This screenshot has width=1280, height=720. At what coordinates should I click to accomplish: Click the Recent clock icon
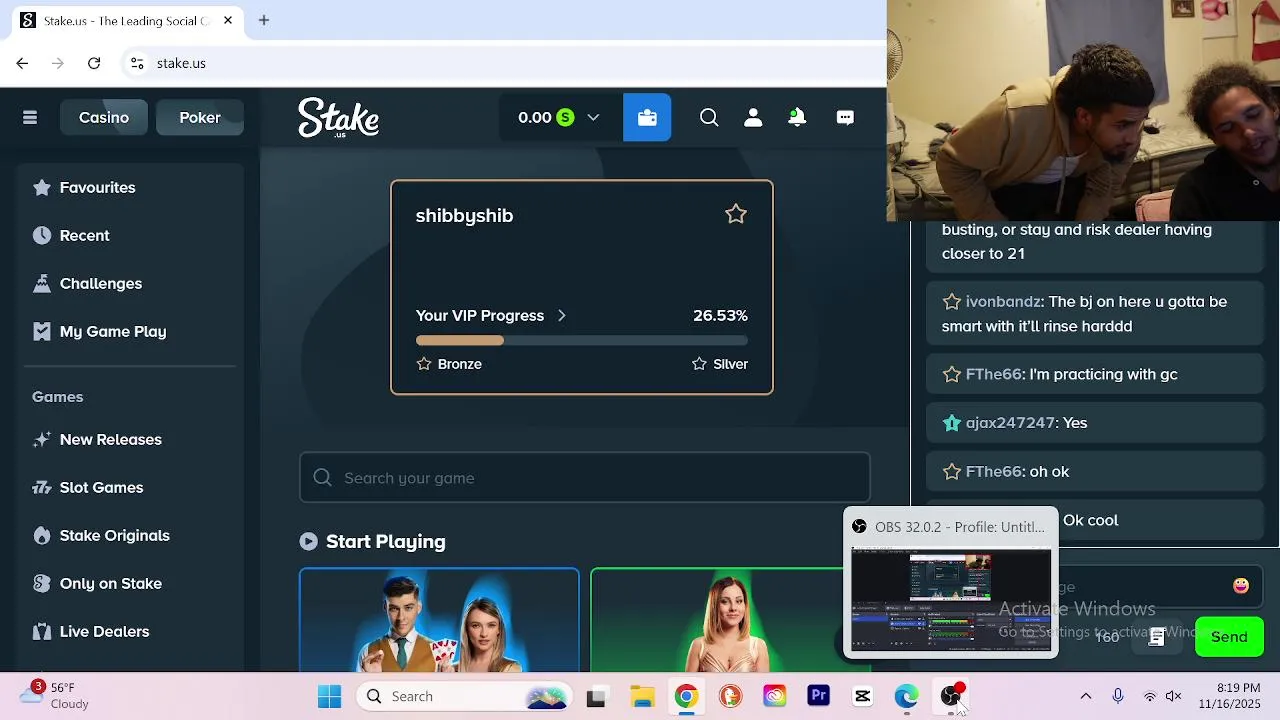point(42,236)
